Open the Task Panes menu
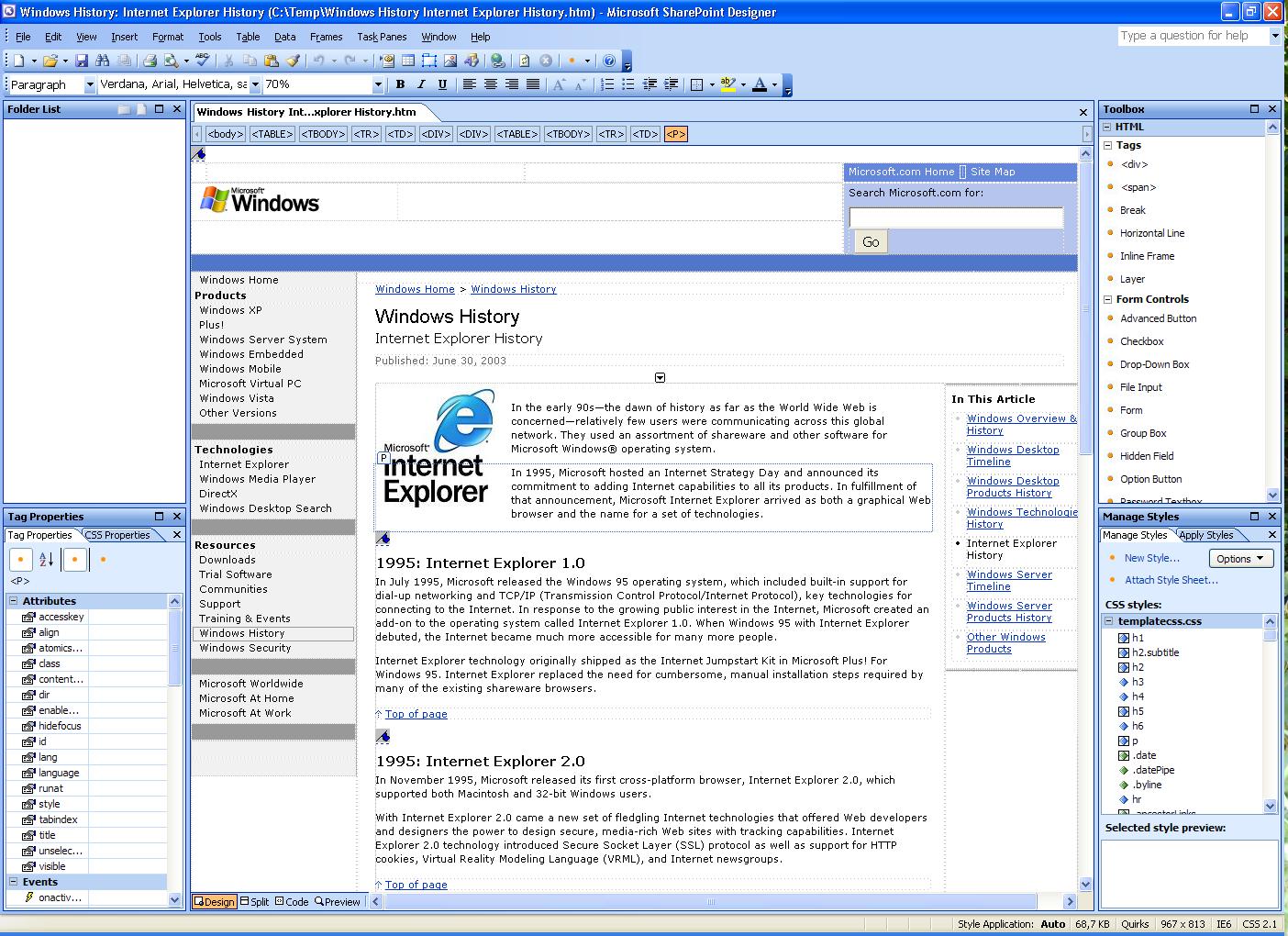1288x936 pixels. (x=382, y=37)
